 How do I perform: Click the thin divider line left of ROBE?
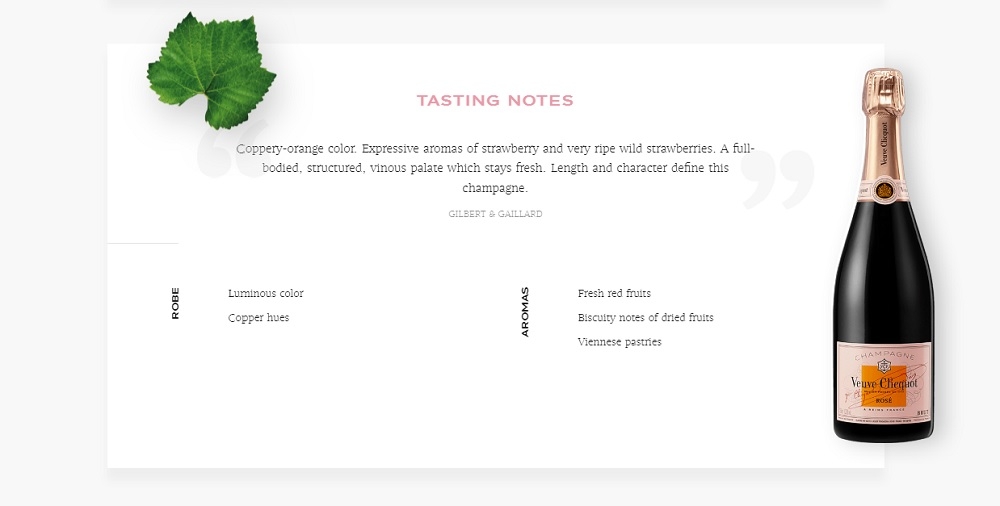pyautogui.click(x=143, y=243)
